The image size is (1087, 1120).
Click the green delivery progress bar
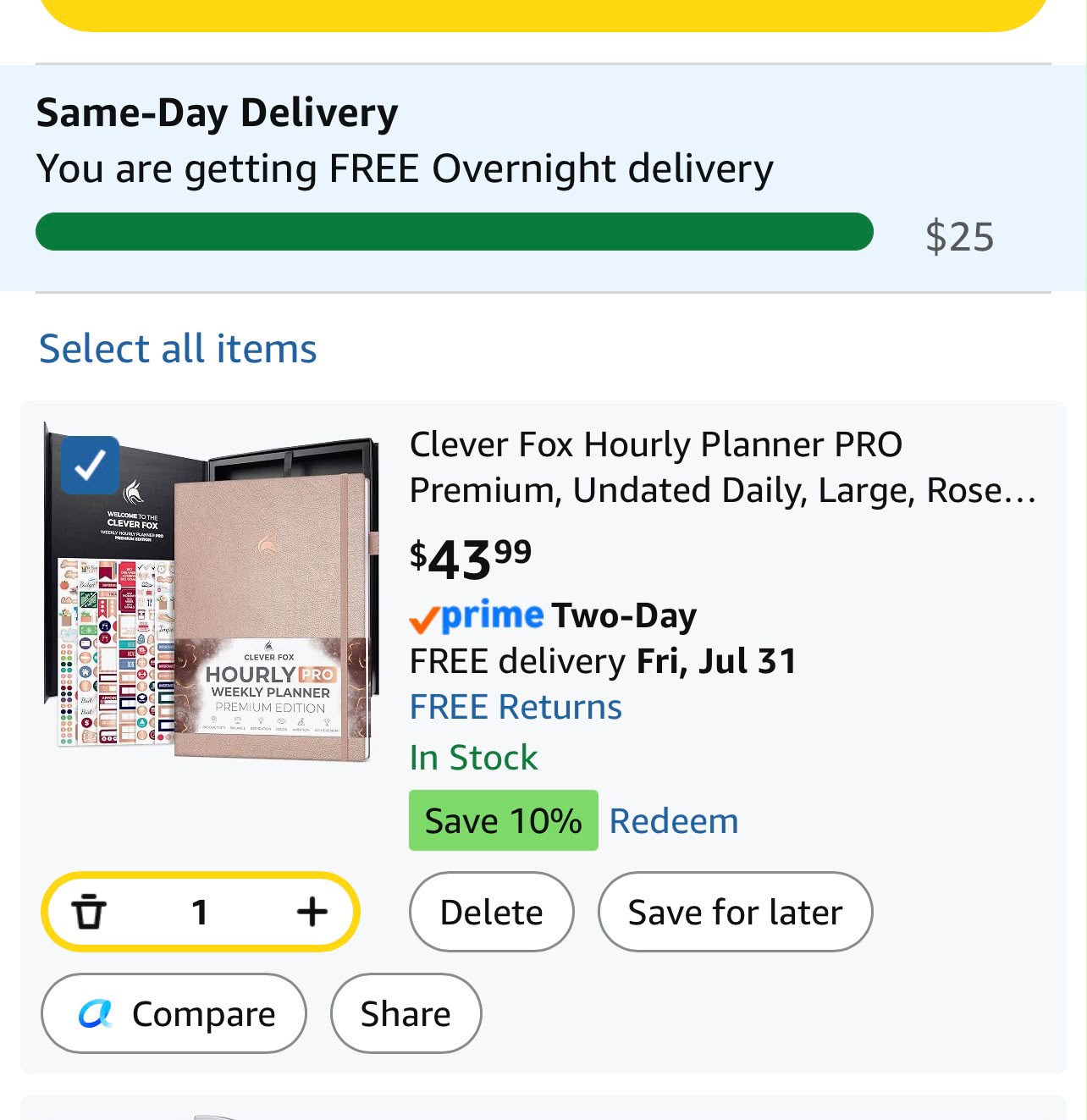pyautogui.click(x=455, y=232)
